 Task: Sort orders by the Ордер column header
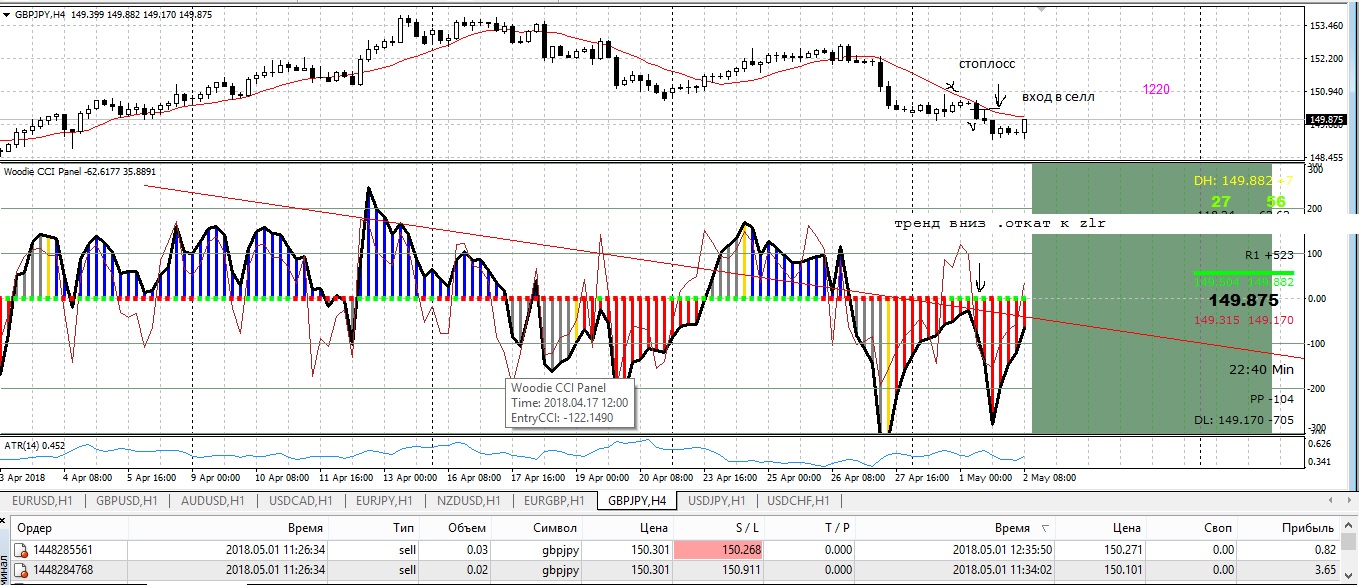pos(70,528)
